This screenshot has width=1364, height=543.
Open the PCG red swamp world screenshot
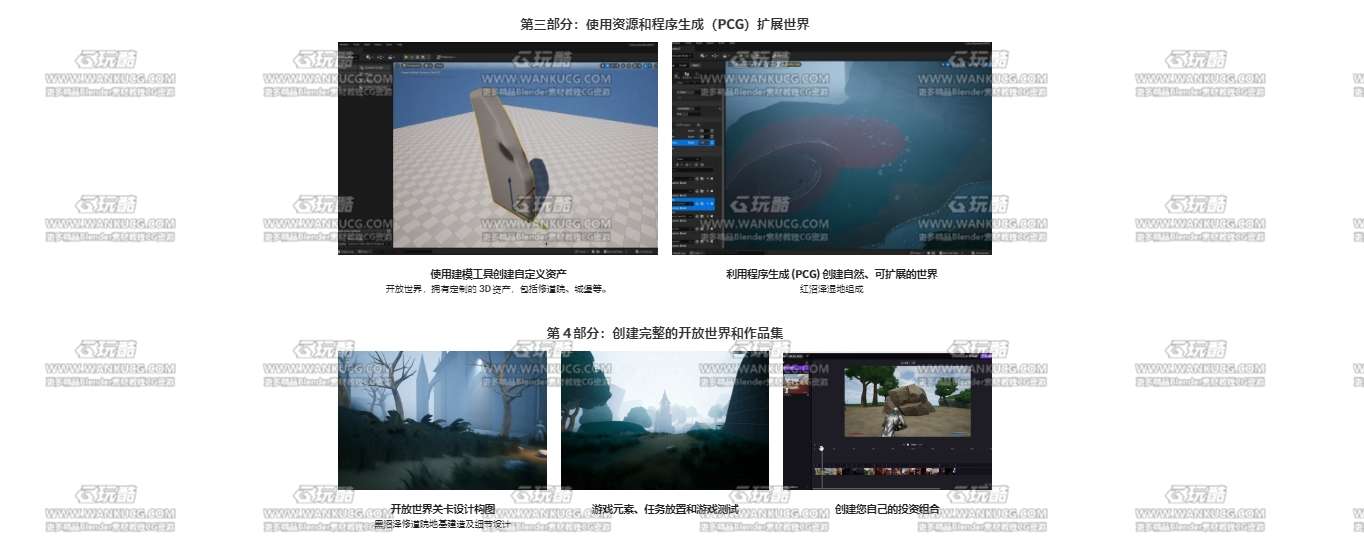point(832,148)
